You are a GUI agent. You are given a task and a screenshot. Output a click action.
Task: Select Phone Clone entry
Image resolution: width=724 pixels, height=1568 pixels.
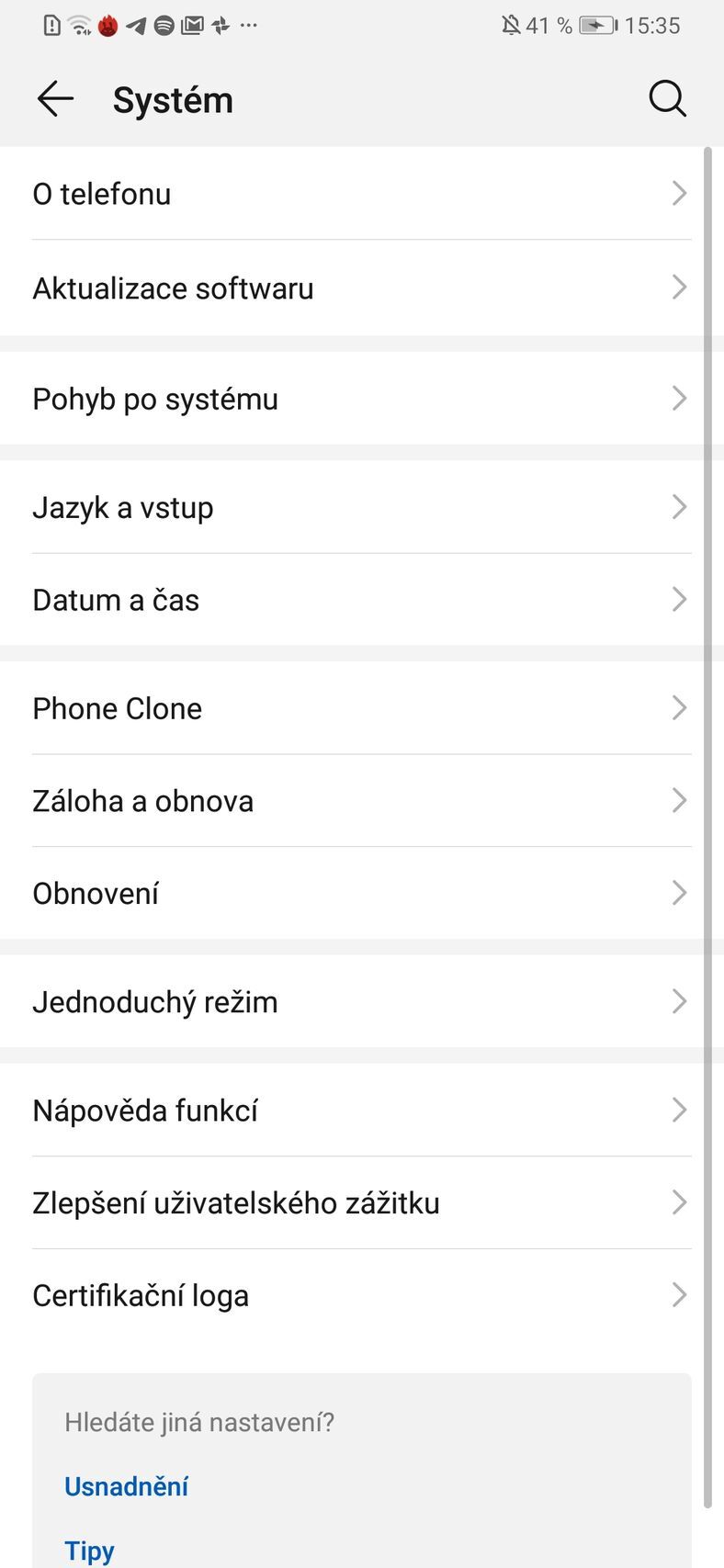pos(362,708)
